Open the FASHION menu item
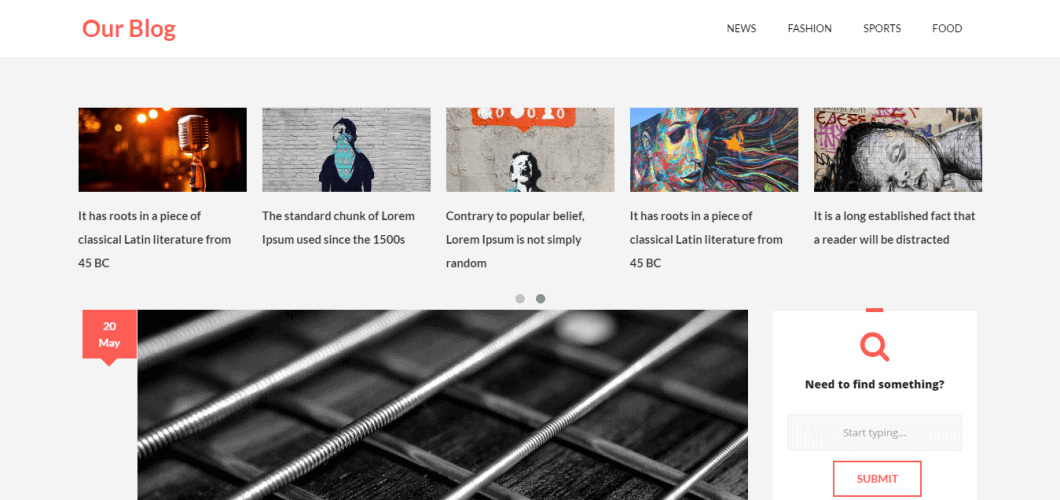1060x500 pixels. 809,28
